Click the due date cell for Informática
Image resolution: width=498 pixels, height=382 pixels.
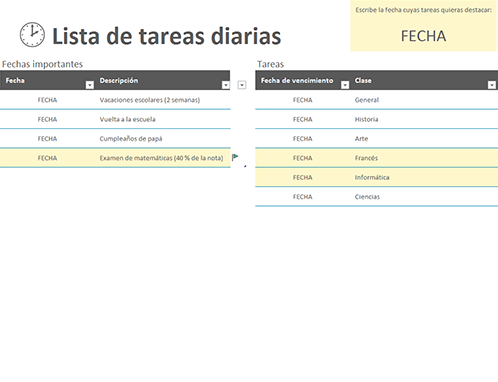[x=303, y=177]
